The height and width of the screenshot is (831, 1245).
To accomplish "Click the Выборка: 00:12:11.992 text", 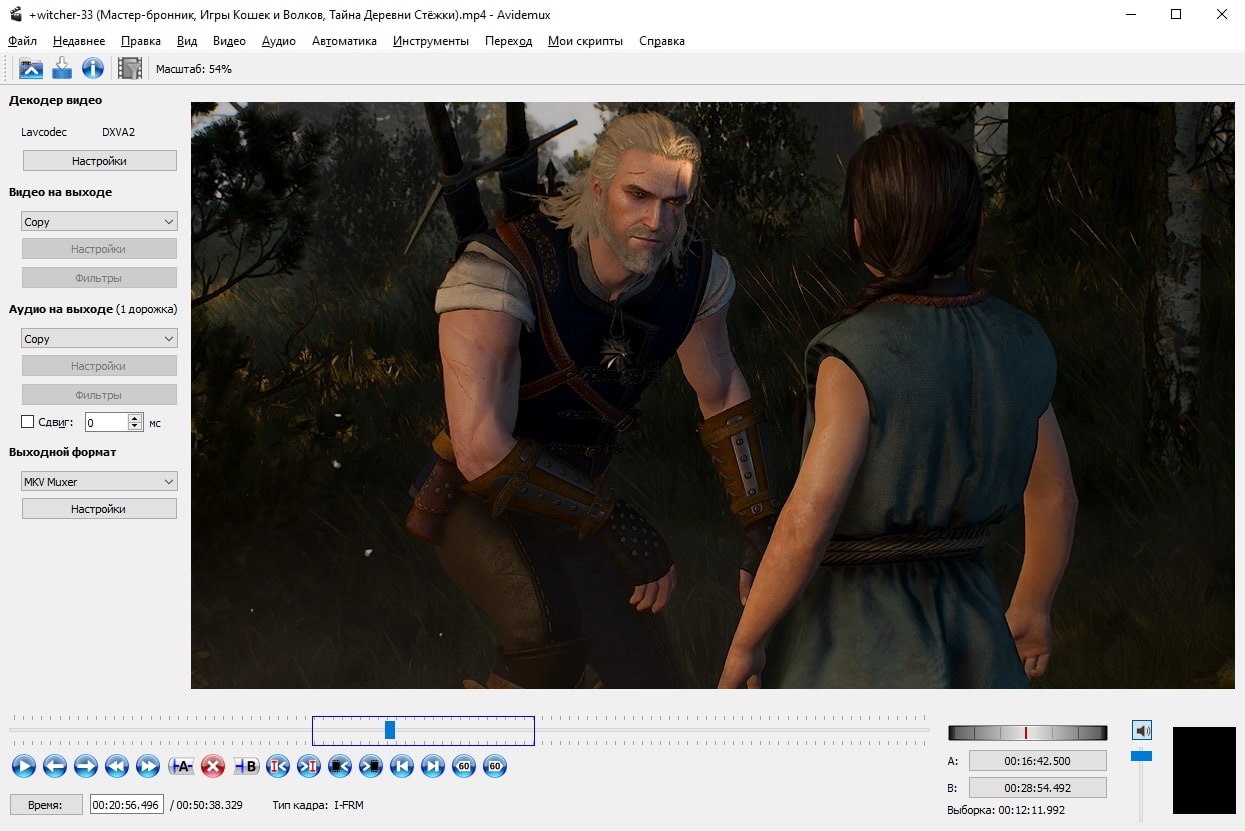I will (x=1006, y=811).
